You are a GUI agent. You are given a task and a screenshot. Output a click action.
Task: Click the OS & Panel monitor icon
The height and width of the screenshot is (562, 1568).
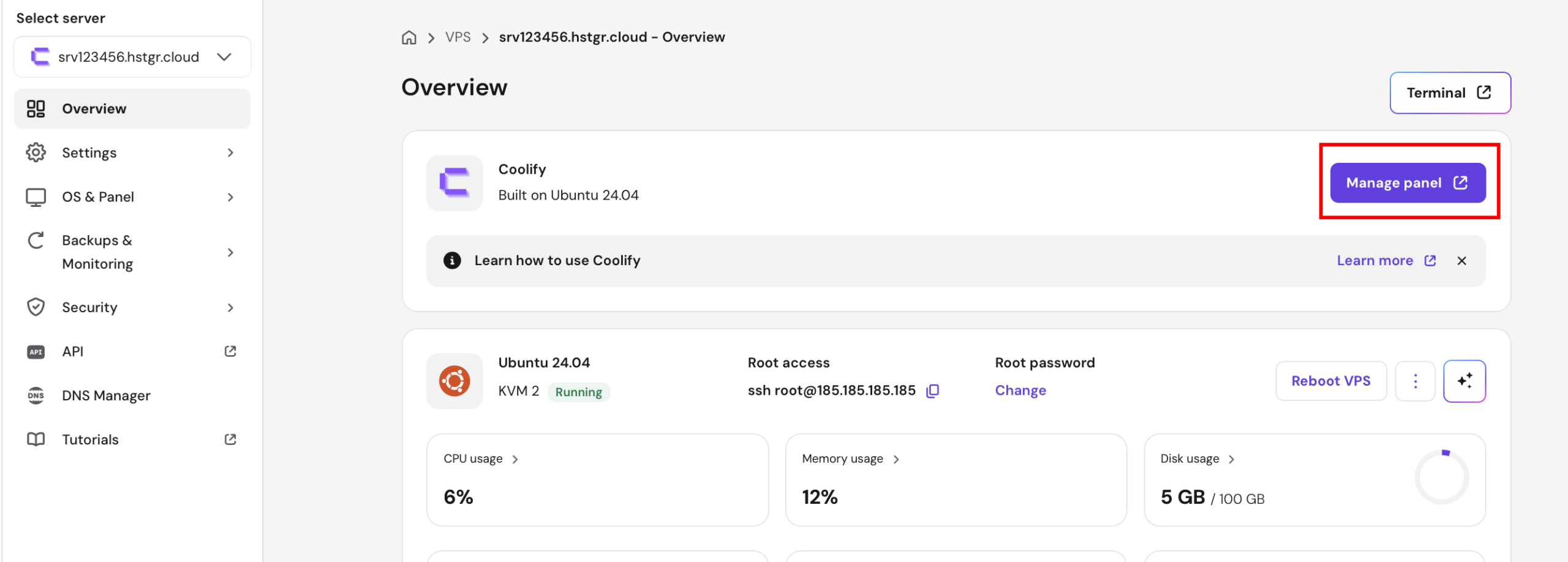pyautogui.click(x=36, y=197)
